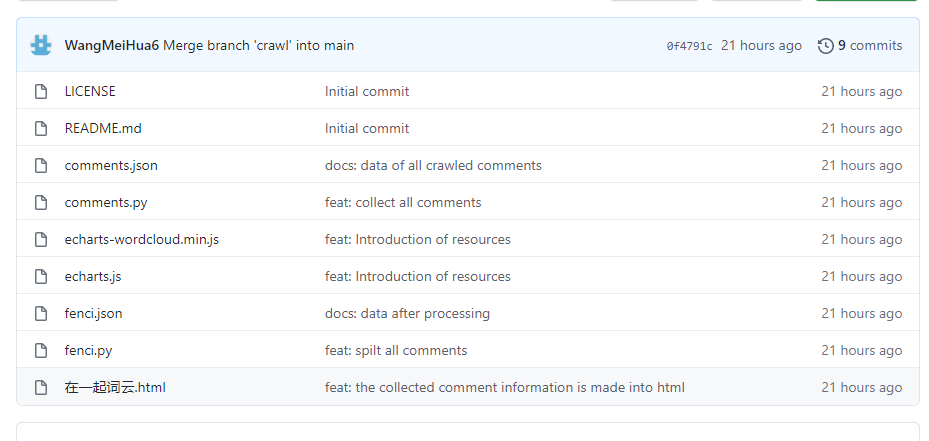Click the file icon beside README.md
Image resolution: width=929 pixels, height=441 pixels.
pos(41,128)
